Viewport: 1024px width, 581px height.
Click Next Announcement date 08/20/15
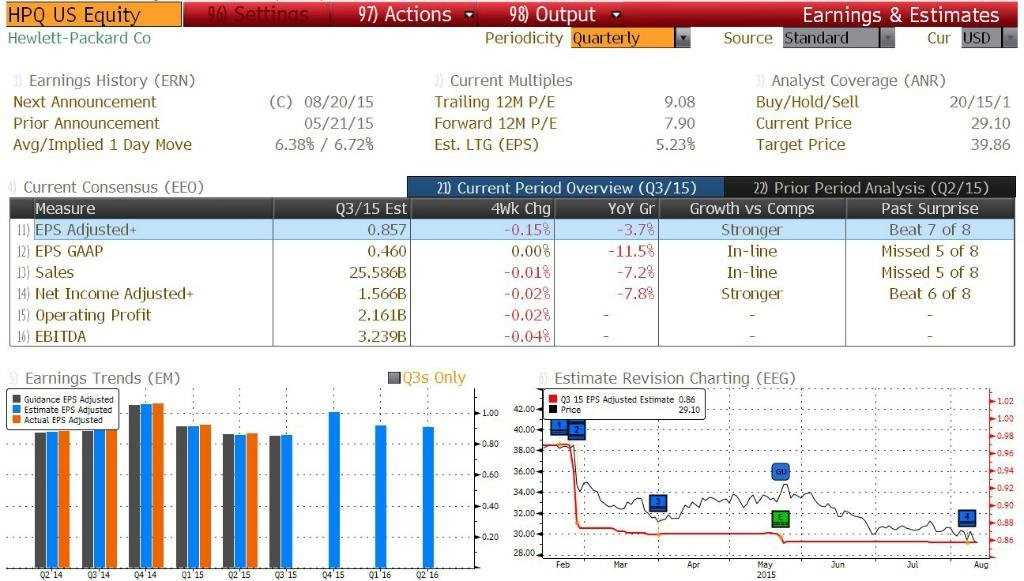[x=338, y=102]
